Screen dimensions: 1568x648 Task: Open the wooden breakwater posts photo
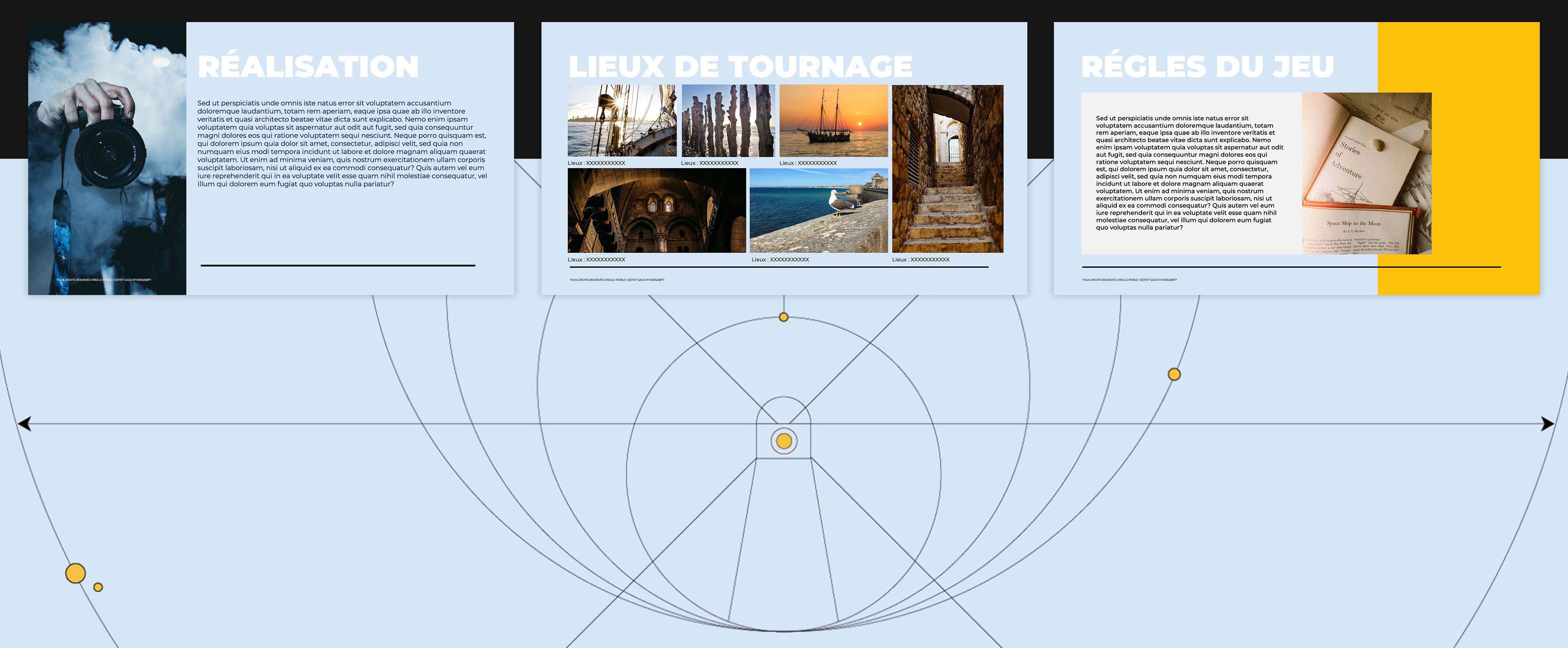coord(728,120)
